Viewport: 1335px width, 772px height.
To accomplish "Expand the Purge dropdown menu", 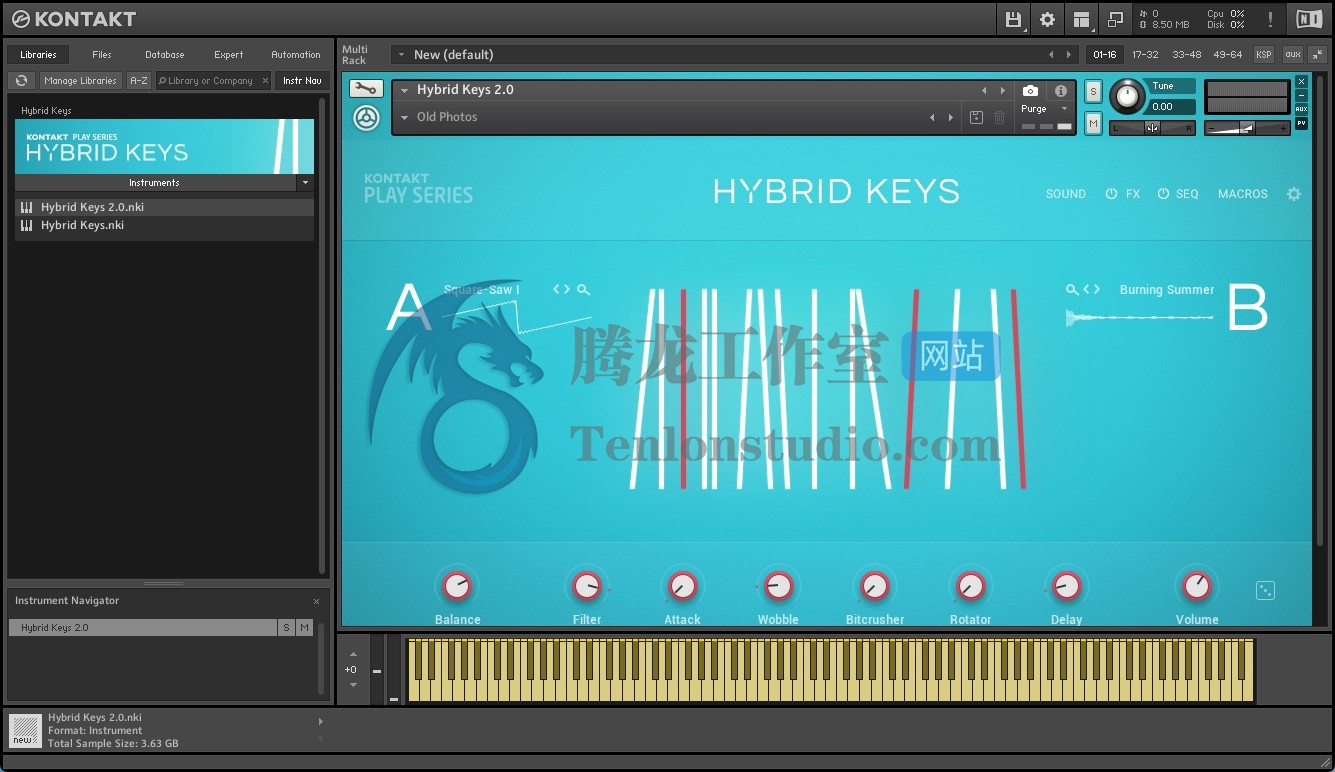I will click(x=1064, y=109).
